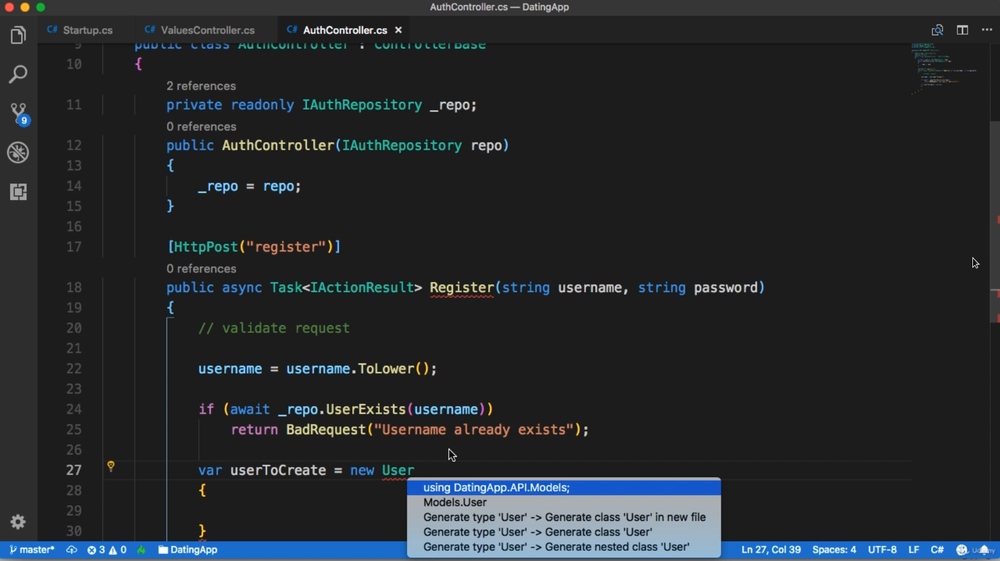Open the Manage settings gear
Viewport: 1000px width, 561px height.
click(x=18, y=521)
